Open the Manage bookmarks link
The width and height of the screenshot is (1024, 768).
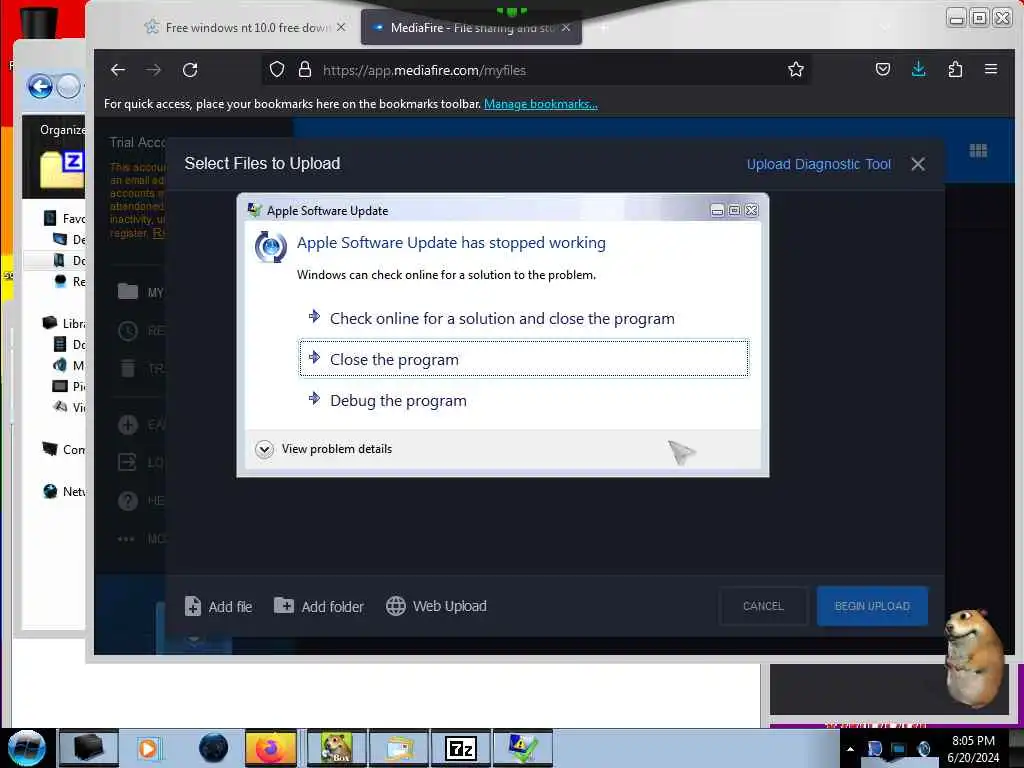pyautogui.click(x=540, y=104)
